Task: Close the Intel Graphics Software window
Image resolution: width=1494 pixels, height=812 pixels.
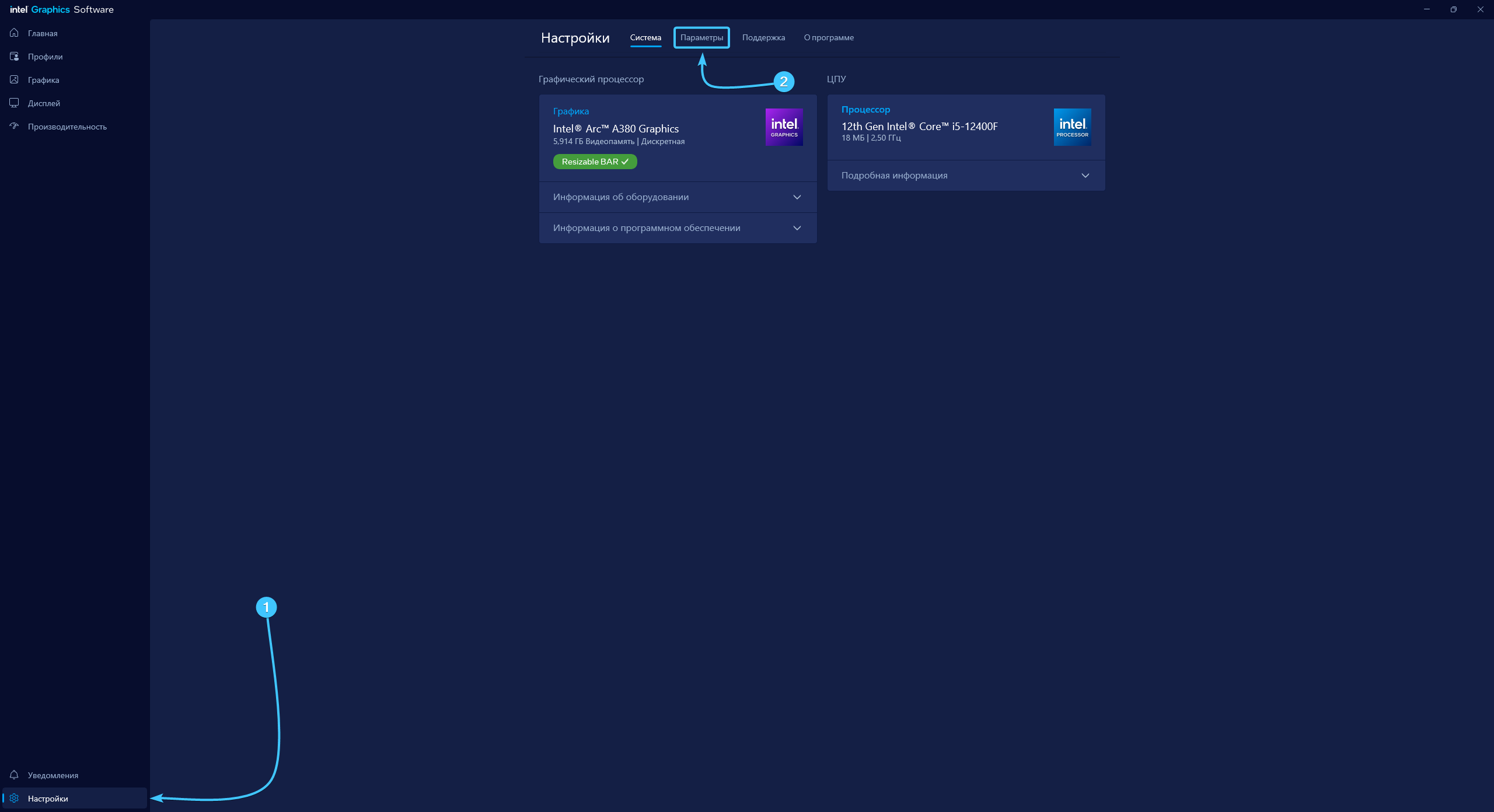Action: [x=1480, y=9]
